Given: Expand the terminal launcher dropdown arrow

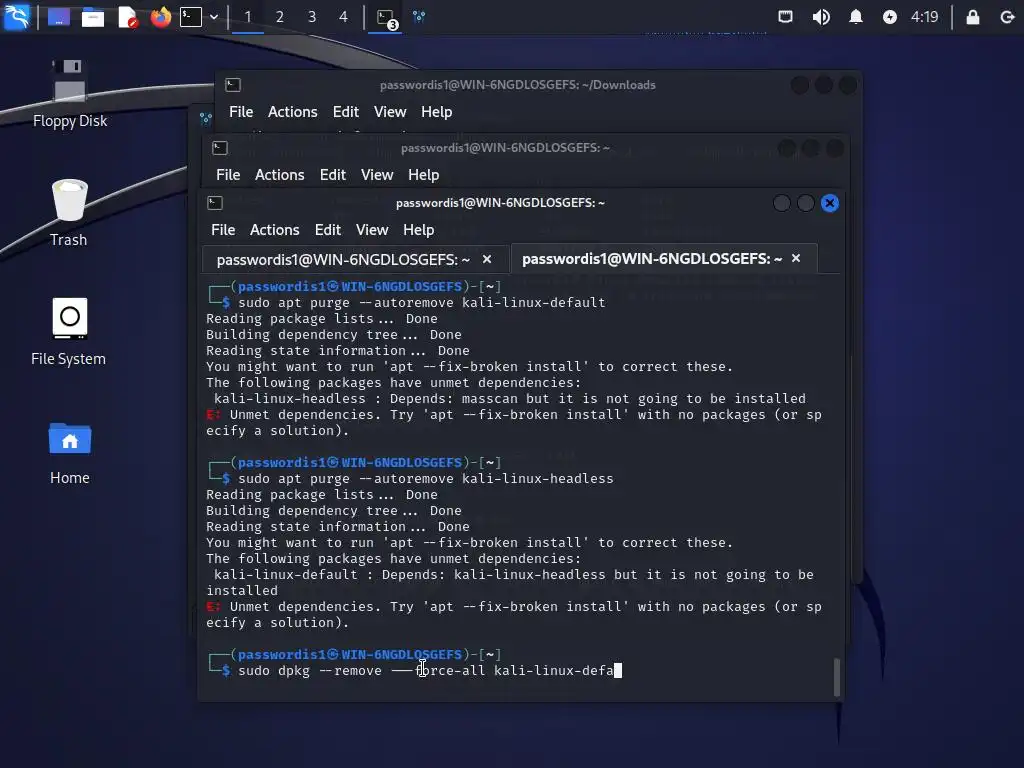Looking at the screenshot, I should point(214,17).
